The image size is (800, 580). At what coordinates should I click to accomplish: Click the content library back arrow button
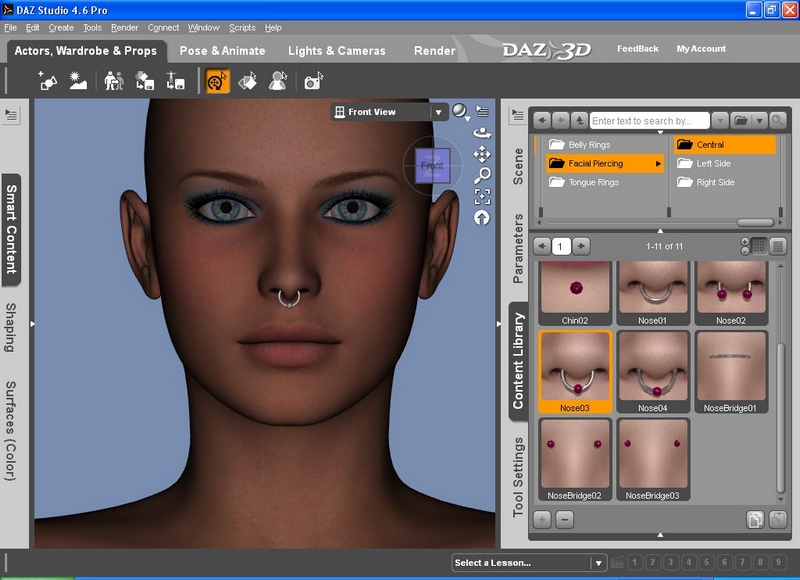pyautogui.click(x=542, y=120)
